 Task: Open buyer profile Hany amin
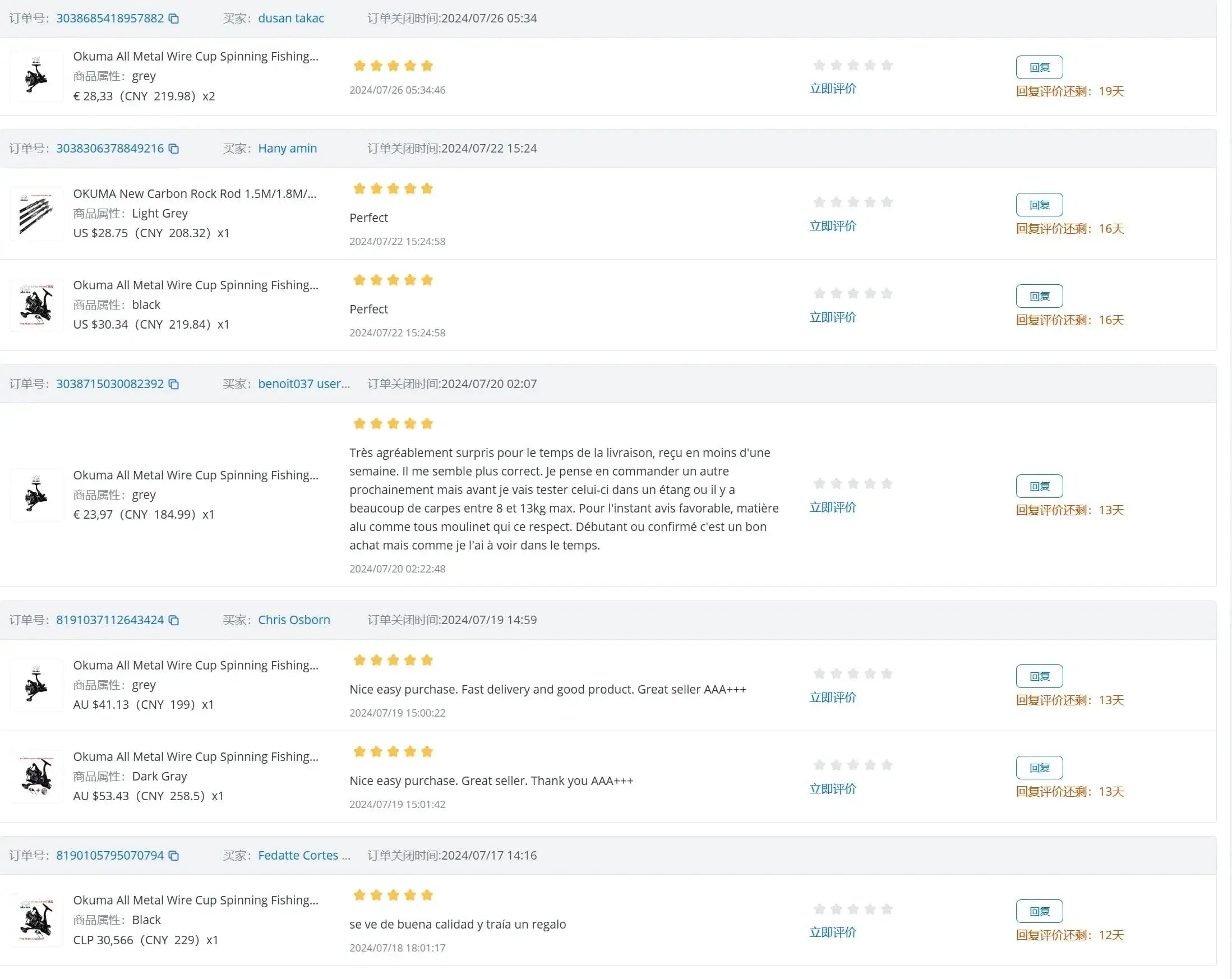click(x=288, y=149)
